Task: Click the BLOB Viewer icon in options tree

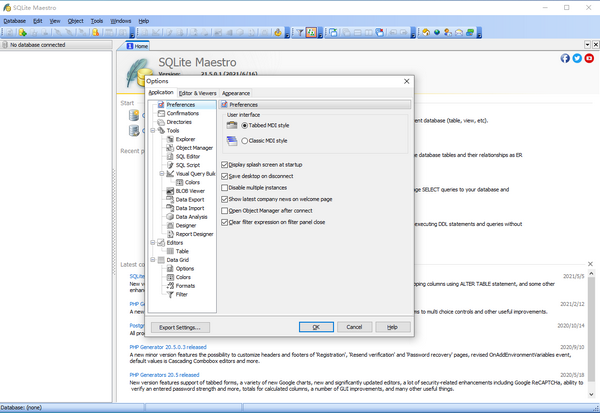Action: (168, 191)
